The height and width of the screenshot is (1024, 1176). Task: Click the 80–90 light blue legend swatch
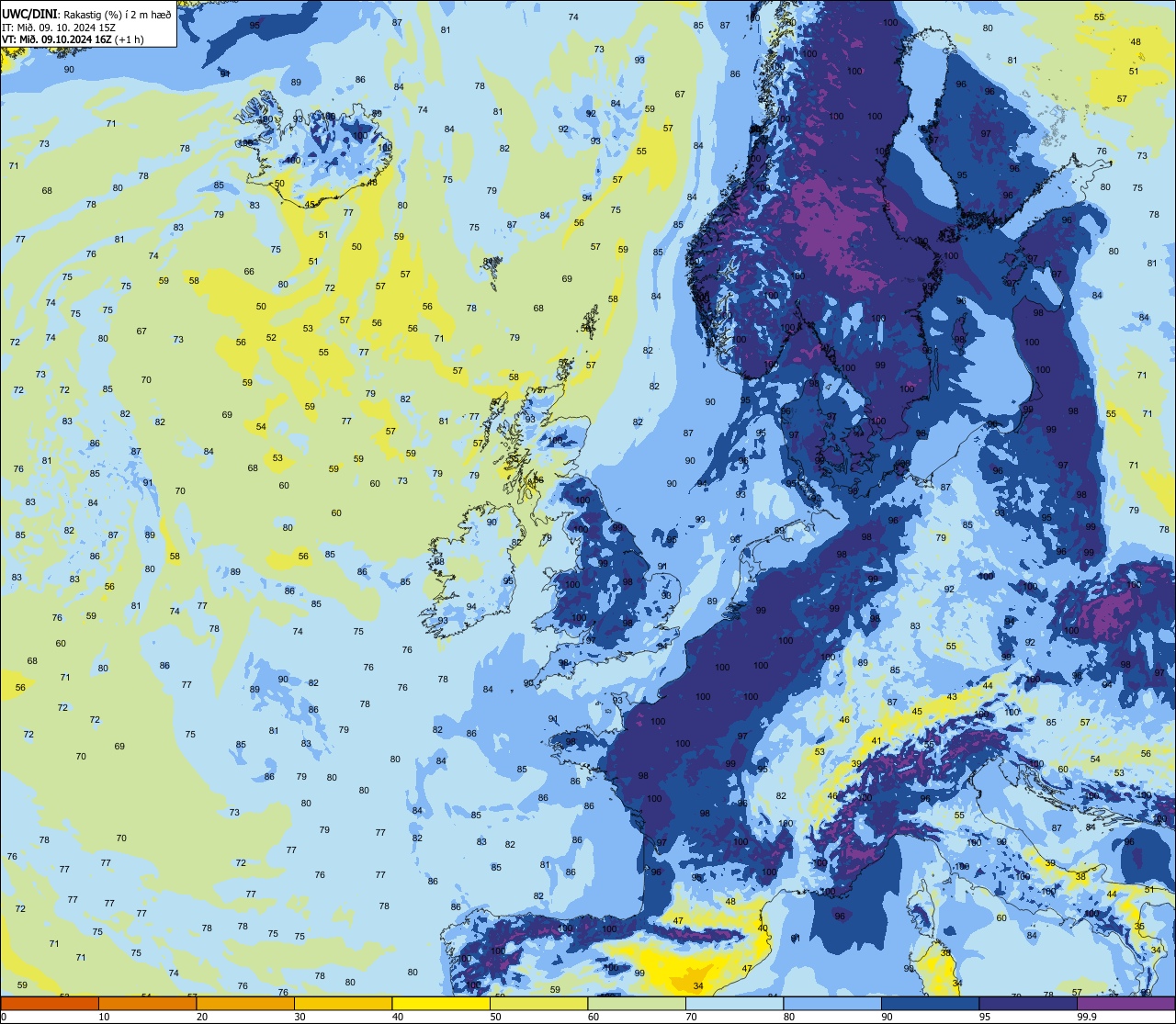(x=832, y=1003)
